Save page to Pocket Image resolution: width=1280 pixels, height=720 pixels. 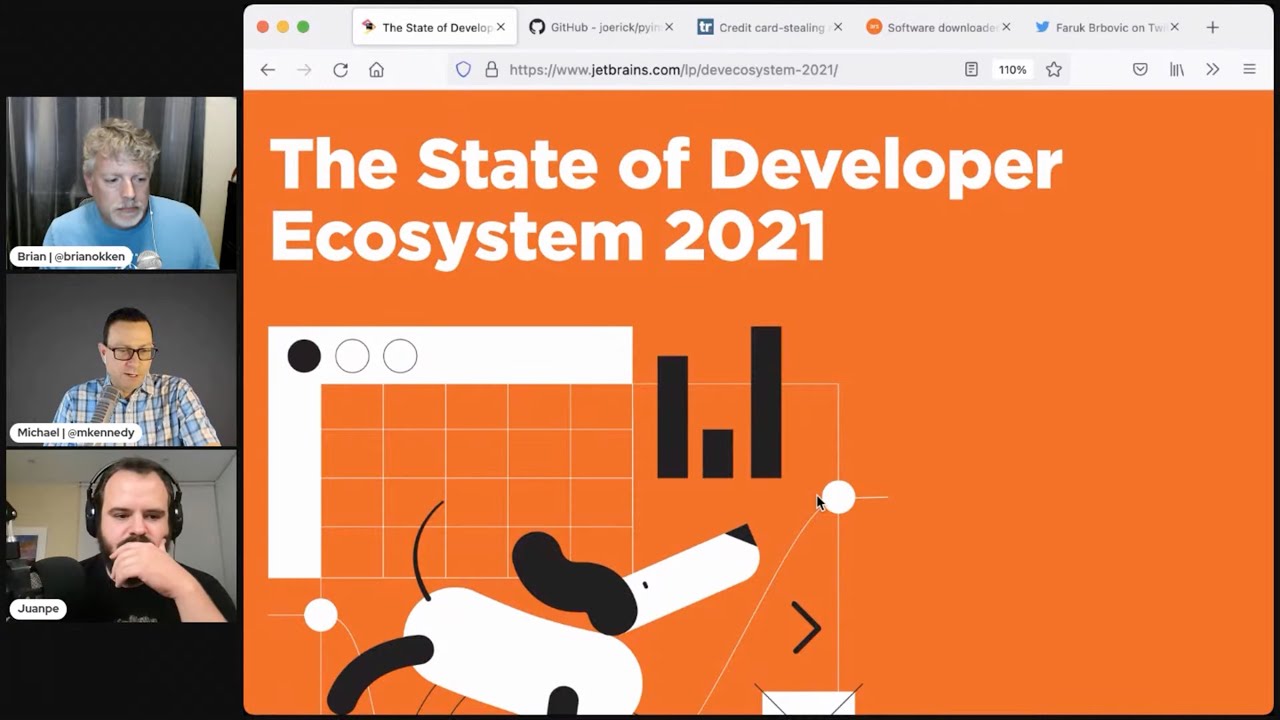(1140, 70)
